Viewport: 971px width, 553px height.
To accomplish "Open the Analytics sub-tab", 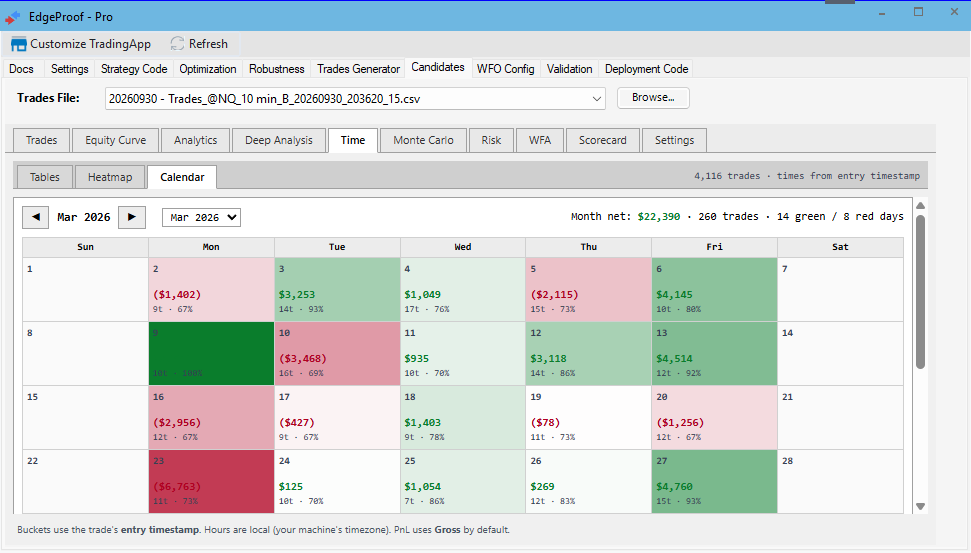I will tap(196, 141).
